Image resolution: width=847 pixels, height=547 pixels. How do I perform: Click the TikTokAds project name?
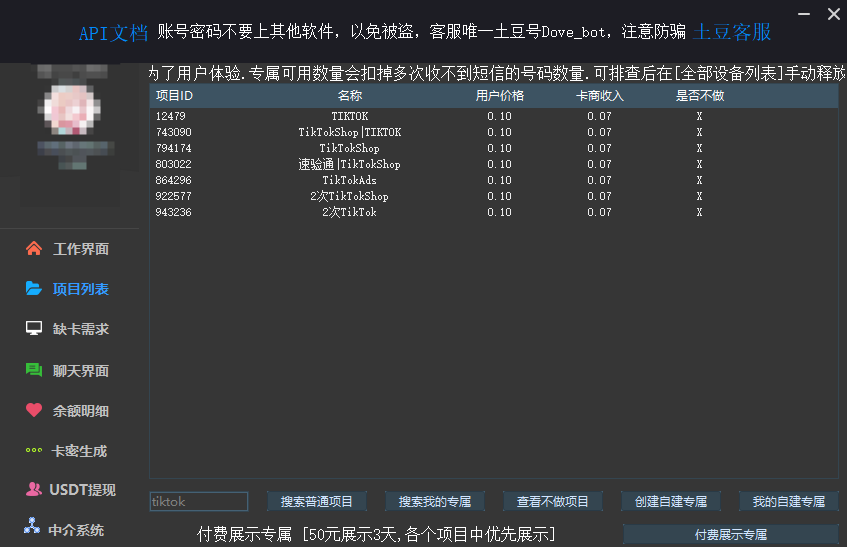tap(349, 180)
